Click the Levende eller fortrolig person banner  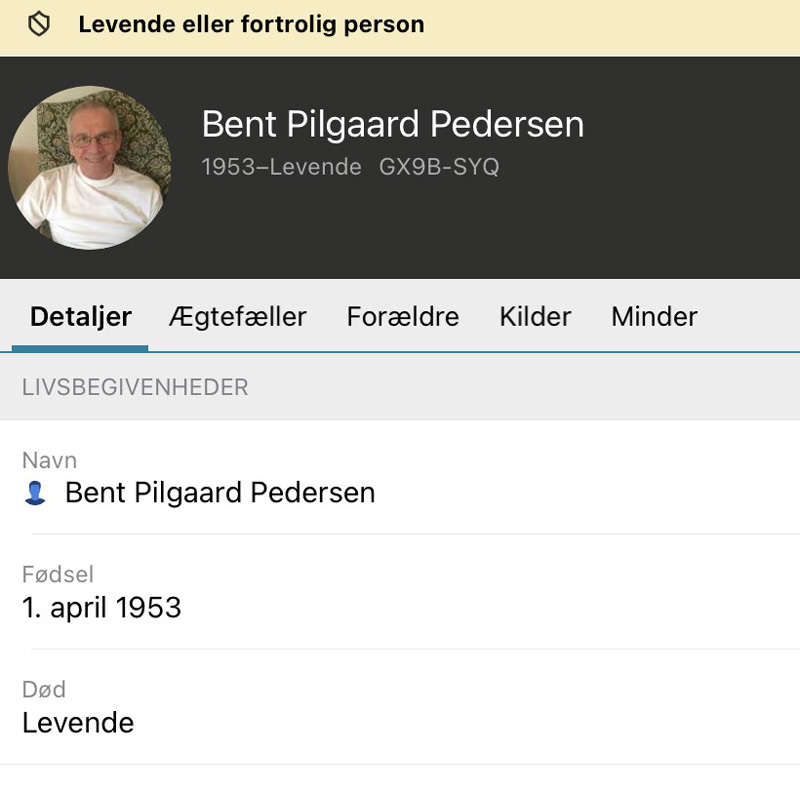click(x=400, y=28)
